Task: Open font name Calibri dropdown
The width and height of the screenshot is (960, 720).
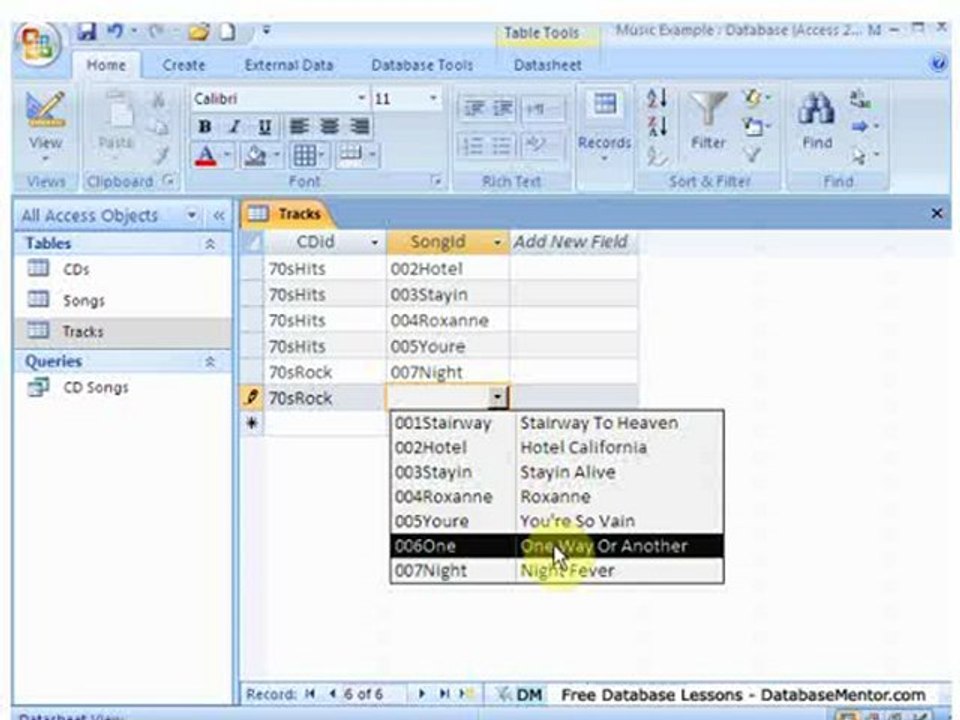Action: point(361,98)
